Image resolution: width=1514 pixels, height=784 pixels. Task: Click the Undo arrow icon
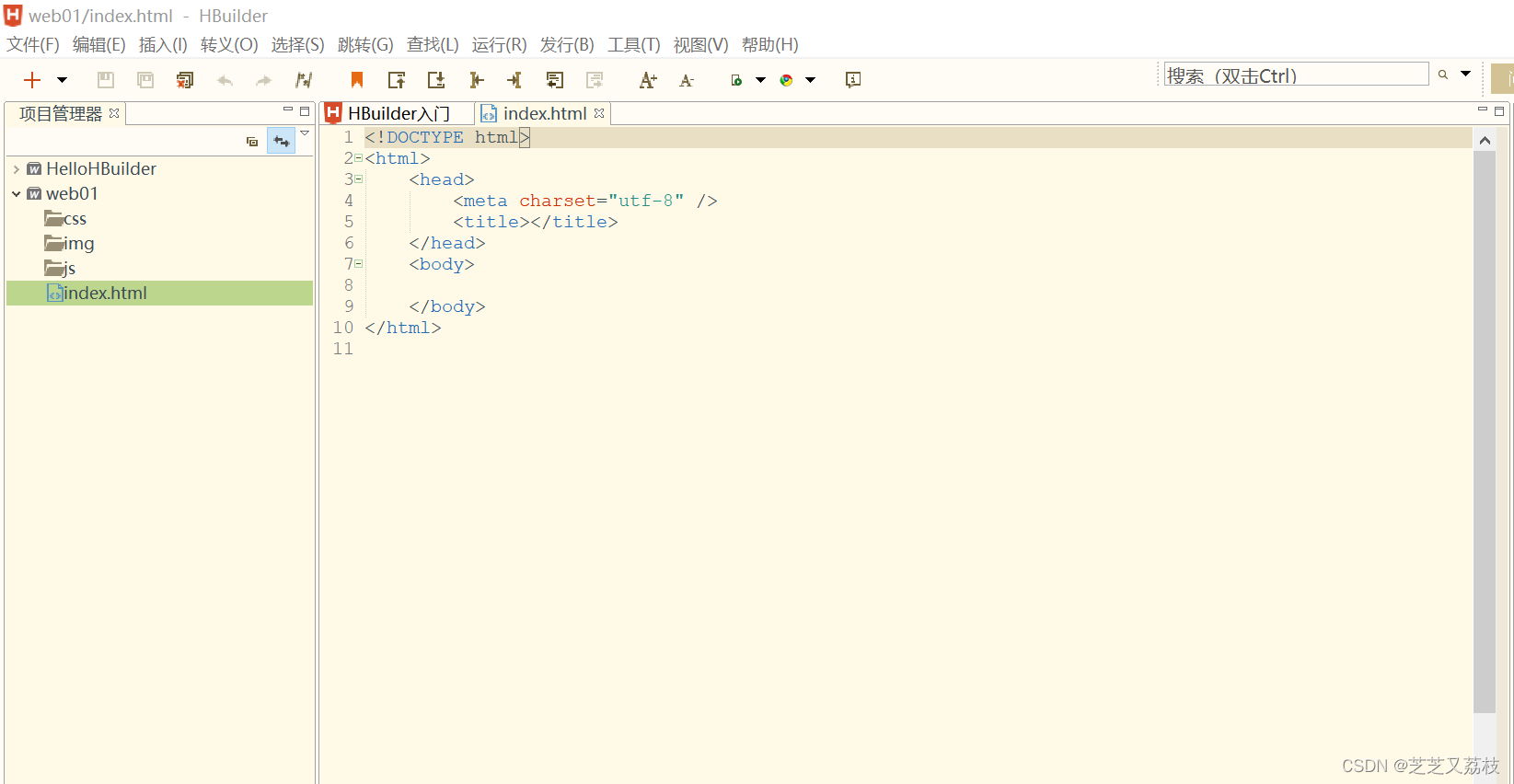click(x=225, y=80)
